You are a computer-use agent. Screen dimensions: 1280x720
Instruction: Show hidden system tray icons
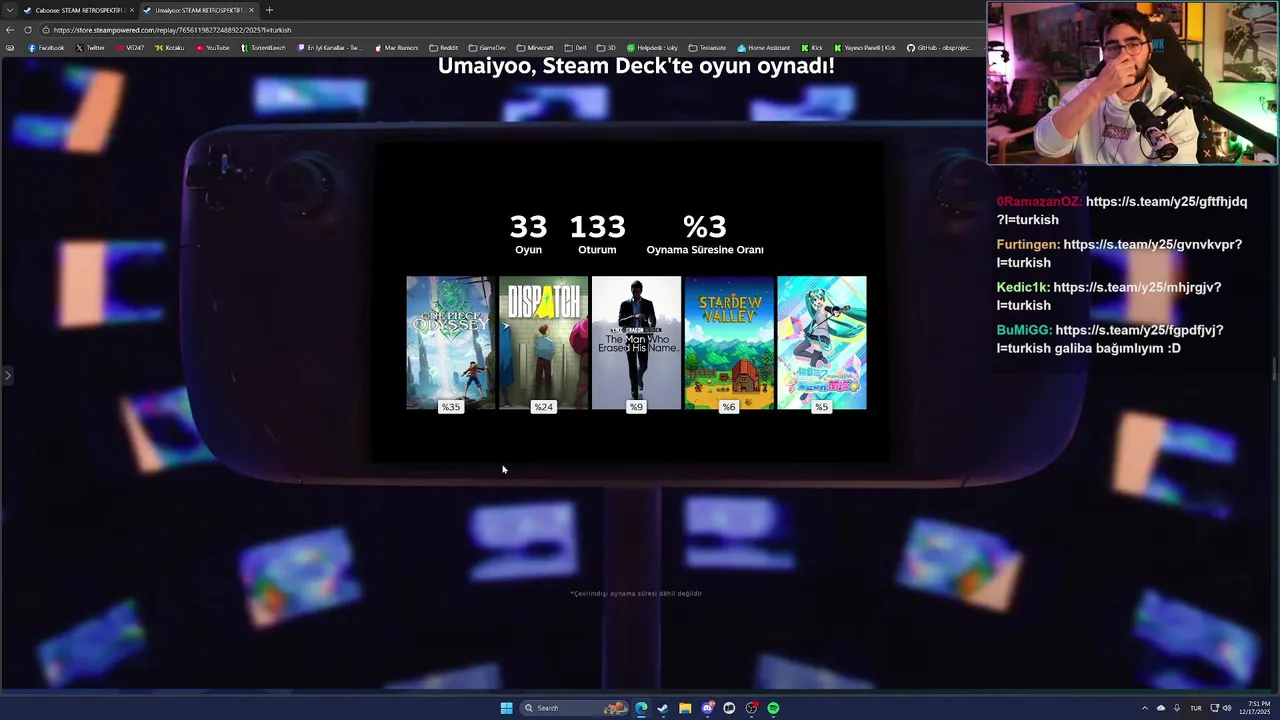click(1145, 708)
